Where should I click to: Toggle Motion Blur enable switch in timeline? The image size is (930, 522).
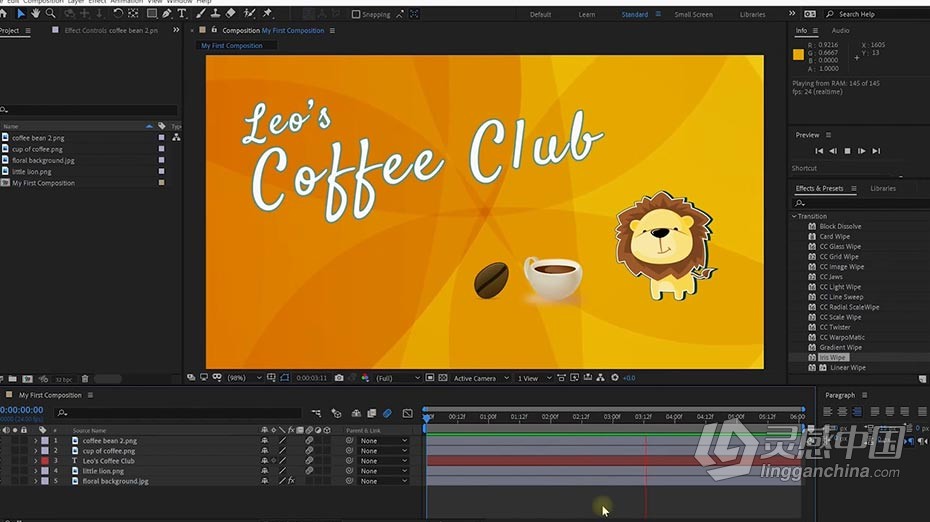(x=387, y=413)
